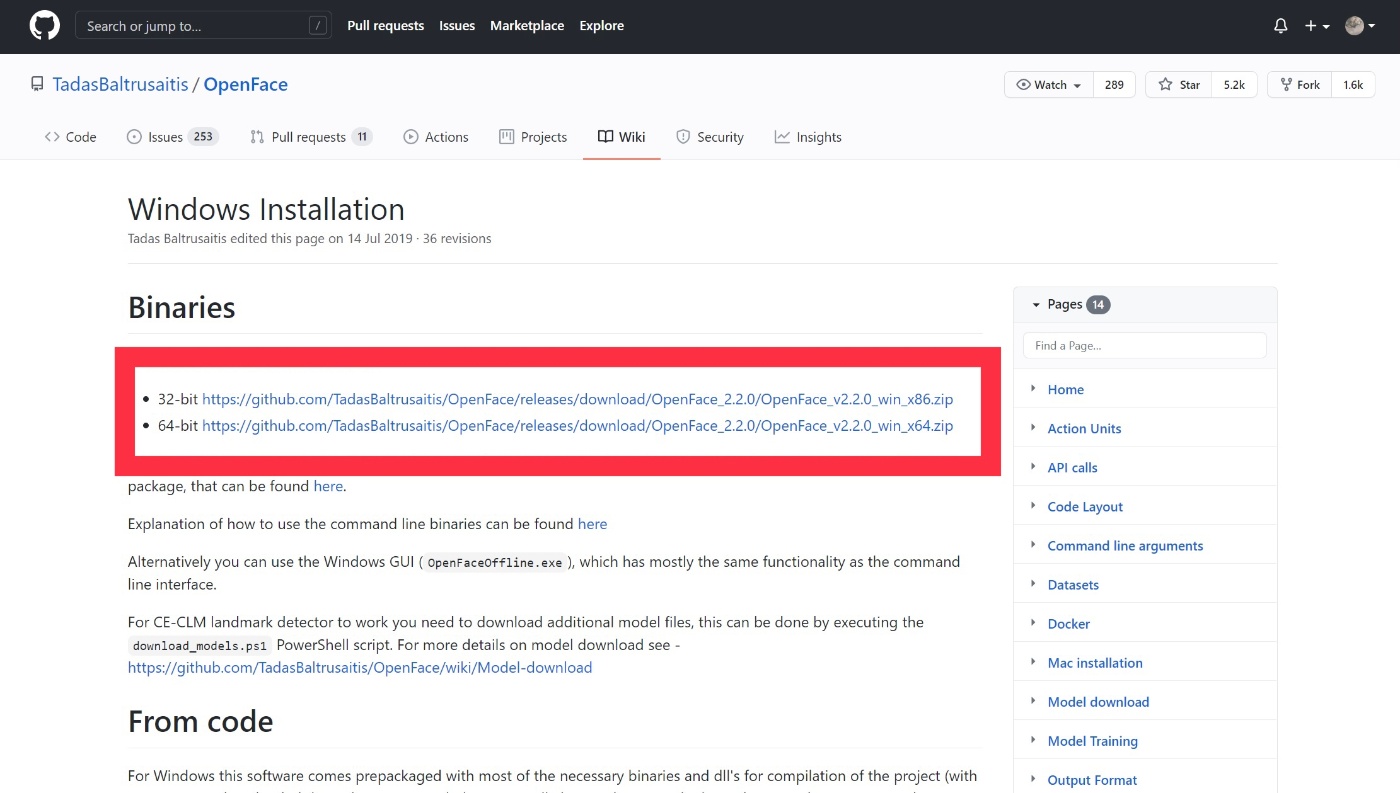Focus the Search or jump to field
This screenshot has width=1400, height=793.
[203, 26]
